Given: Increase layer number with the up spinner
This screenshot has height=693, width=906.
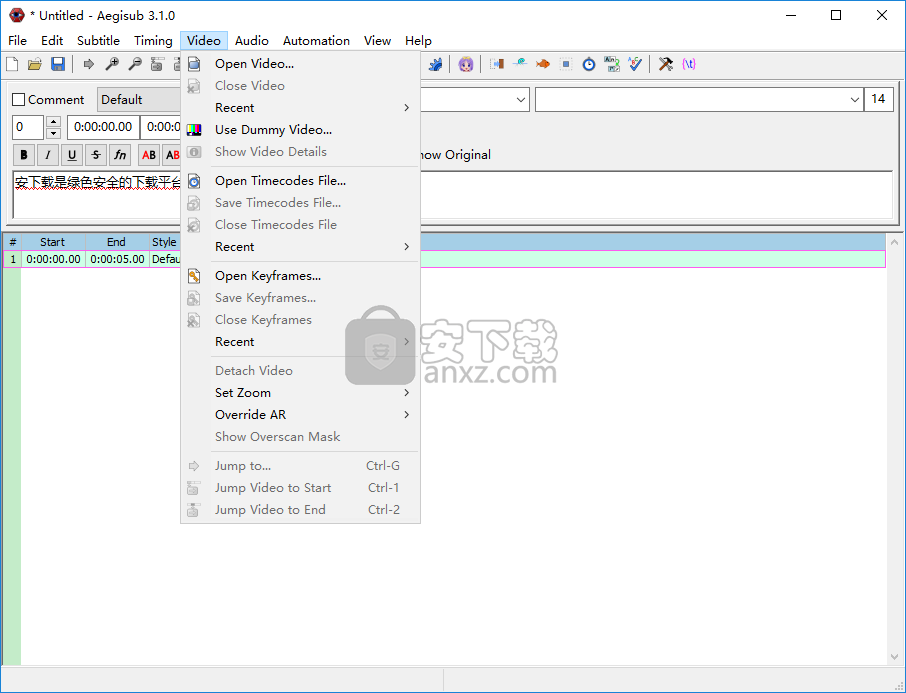Looking at the screenshot, I should pos(53,121).
